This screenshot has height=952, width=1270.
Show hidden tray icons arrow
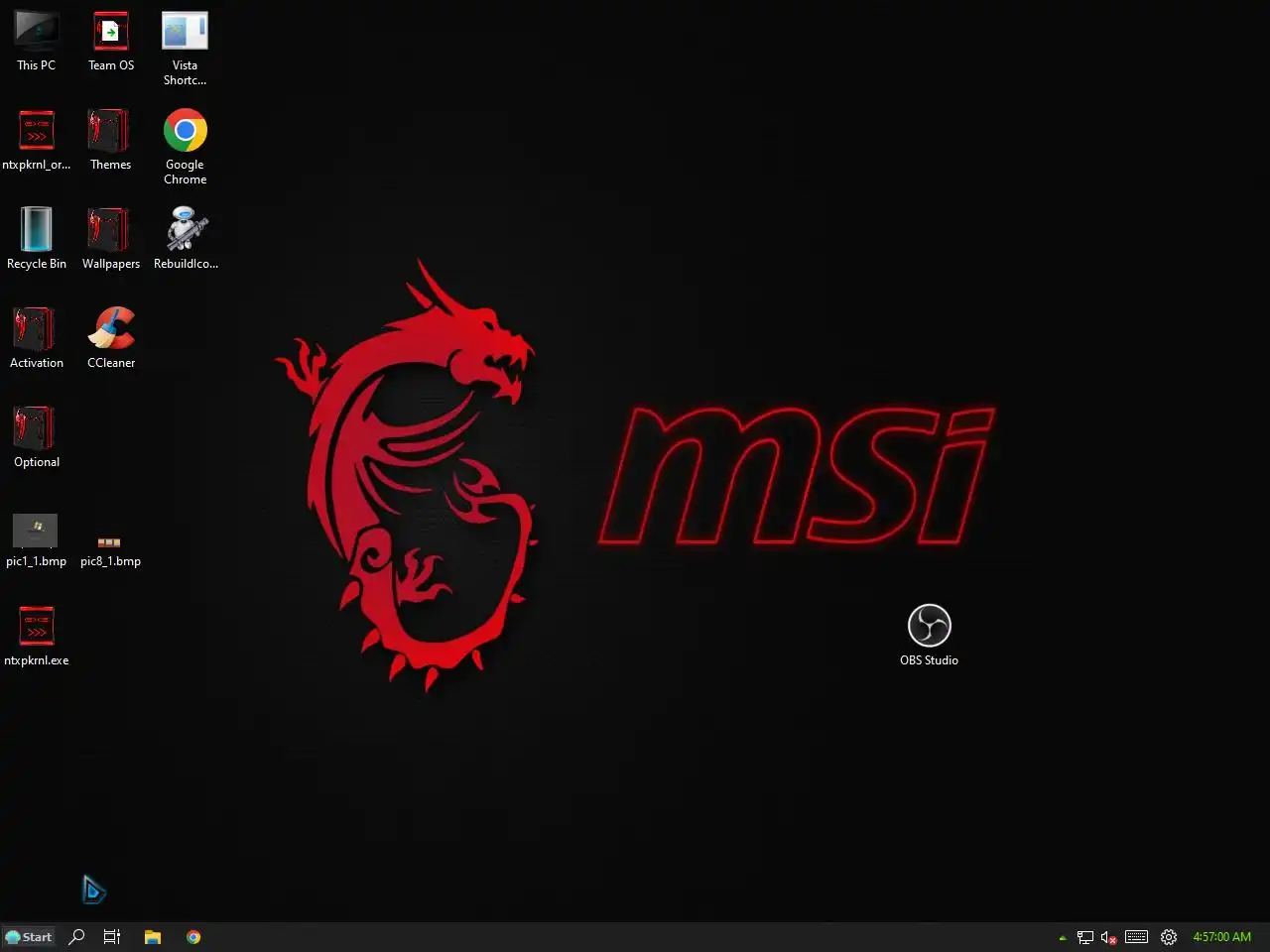click(x=1063, y=937)
